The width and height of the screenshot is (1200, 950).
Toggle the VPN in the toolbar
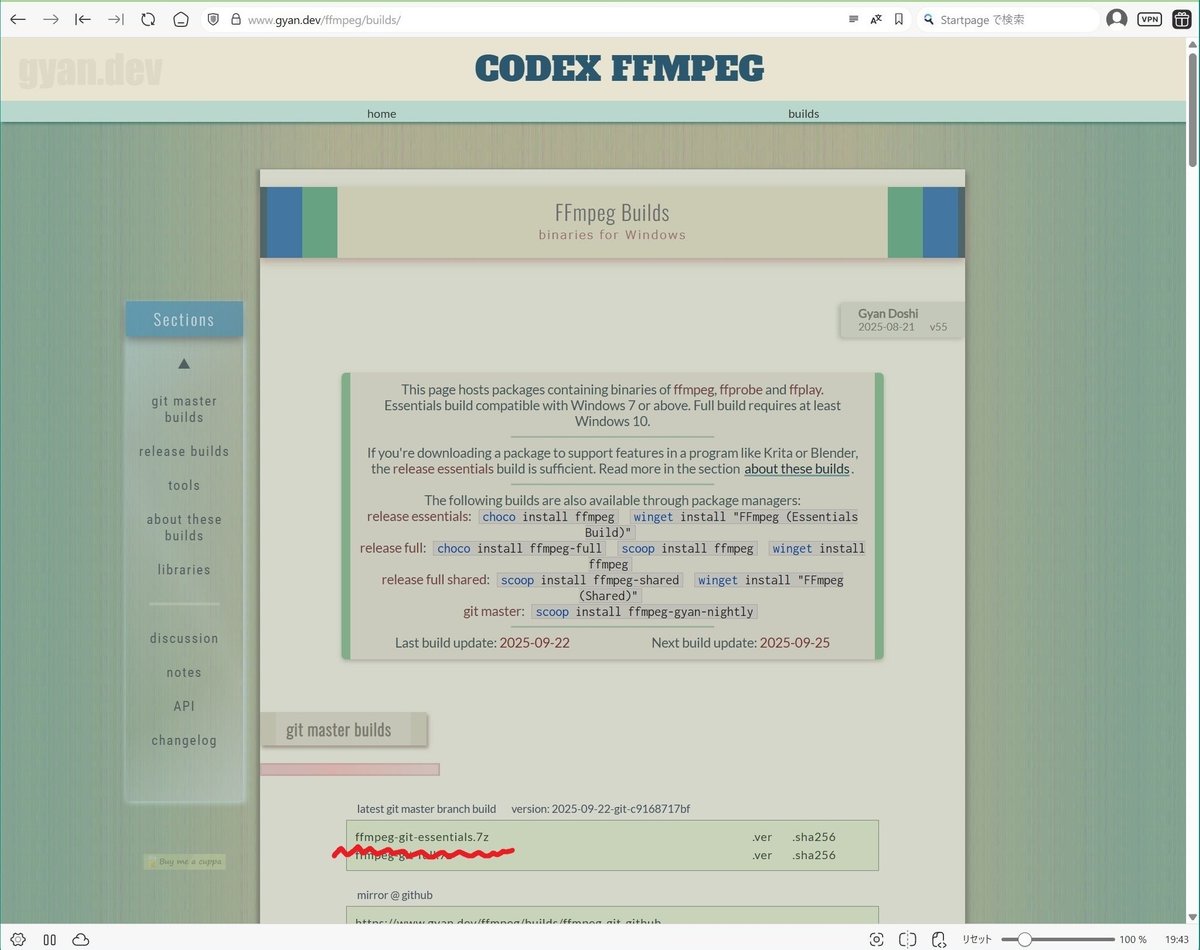(x=1148, y=18)
